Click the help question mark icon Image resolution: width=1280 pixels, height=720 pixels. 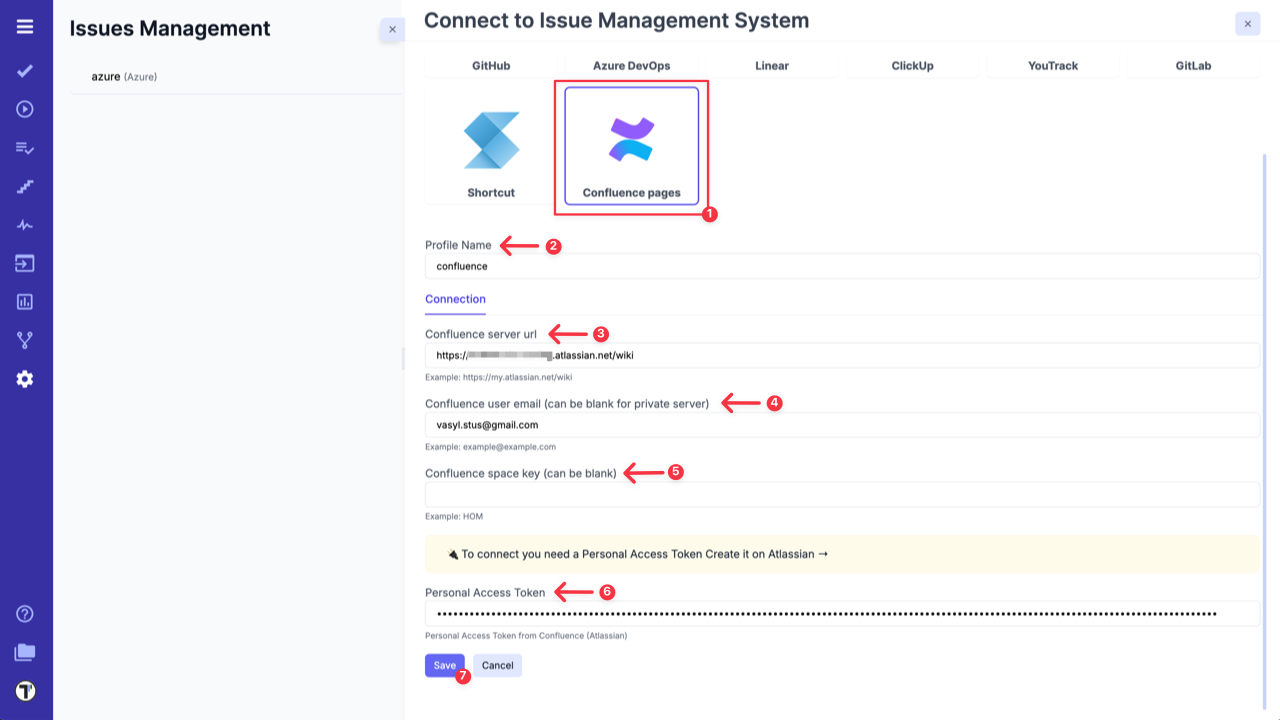[x=25, y=613]
